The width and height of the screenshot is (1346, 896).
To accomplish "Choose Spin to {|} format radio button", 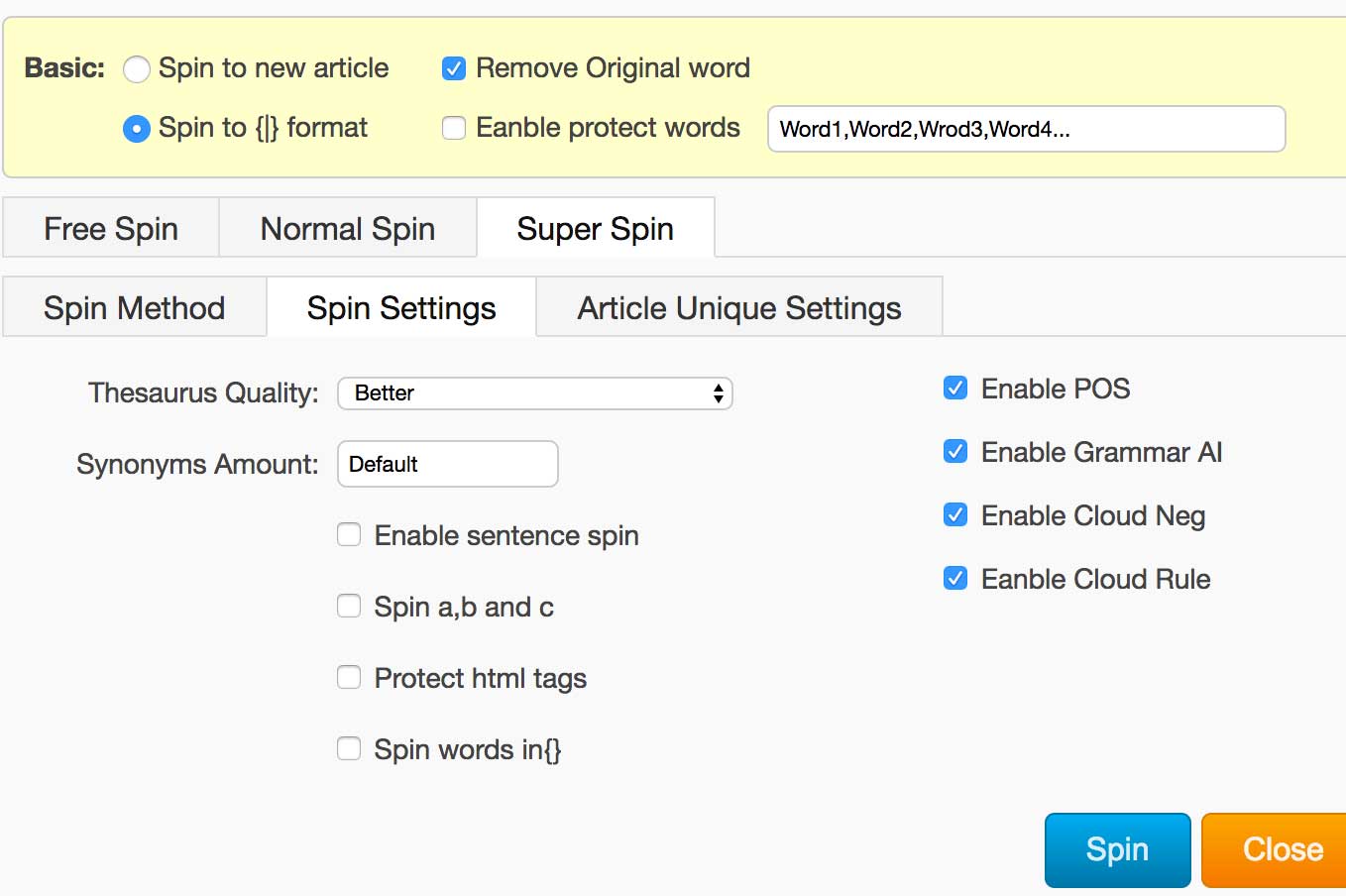I will [x=137, y=129].
